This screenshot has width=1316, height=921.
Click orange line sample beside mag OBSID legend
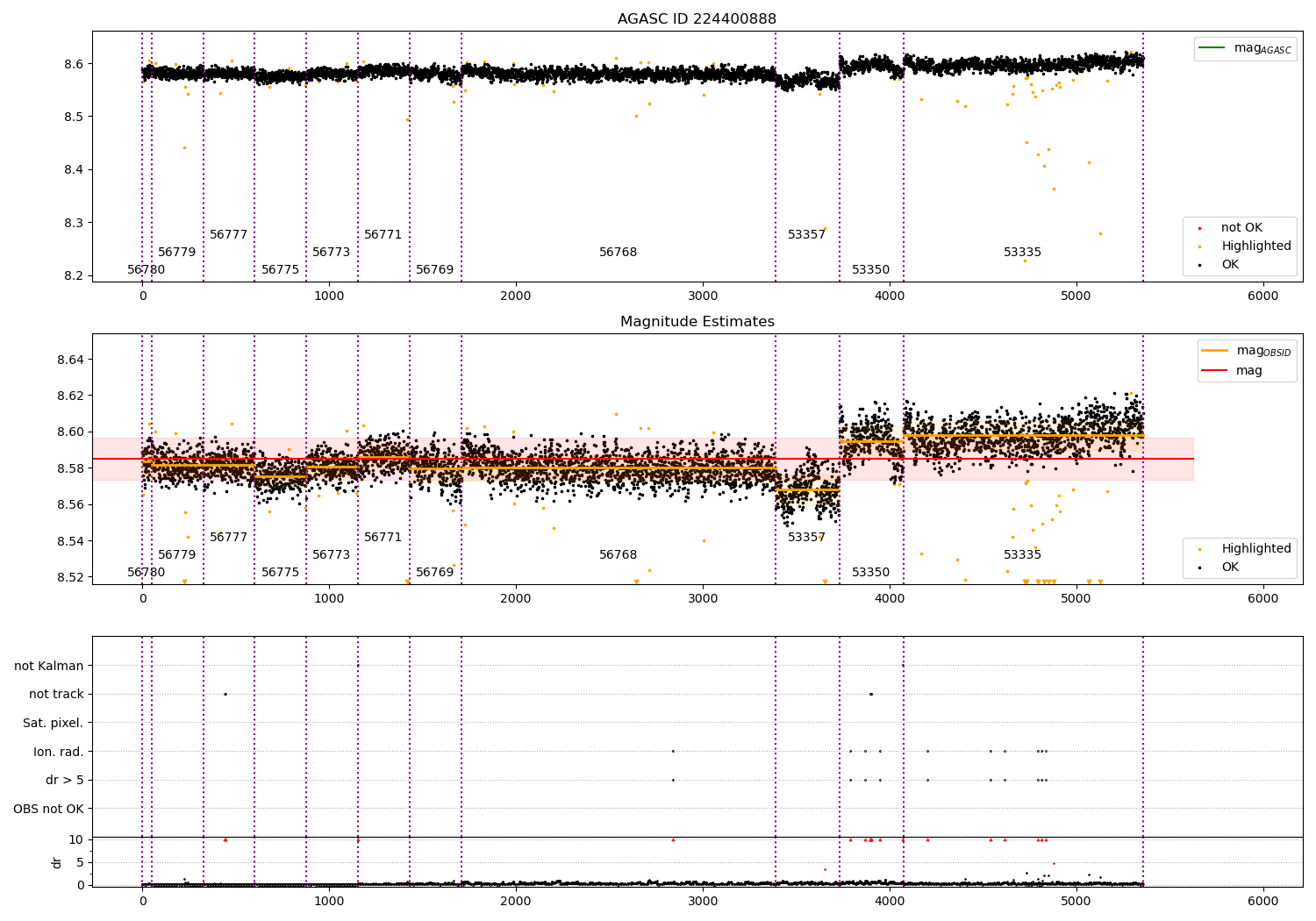coord(1215,351)
